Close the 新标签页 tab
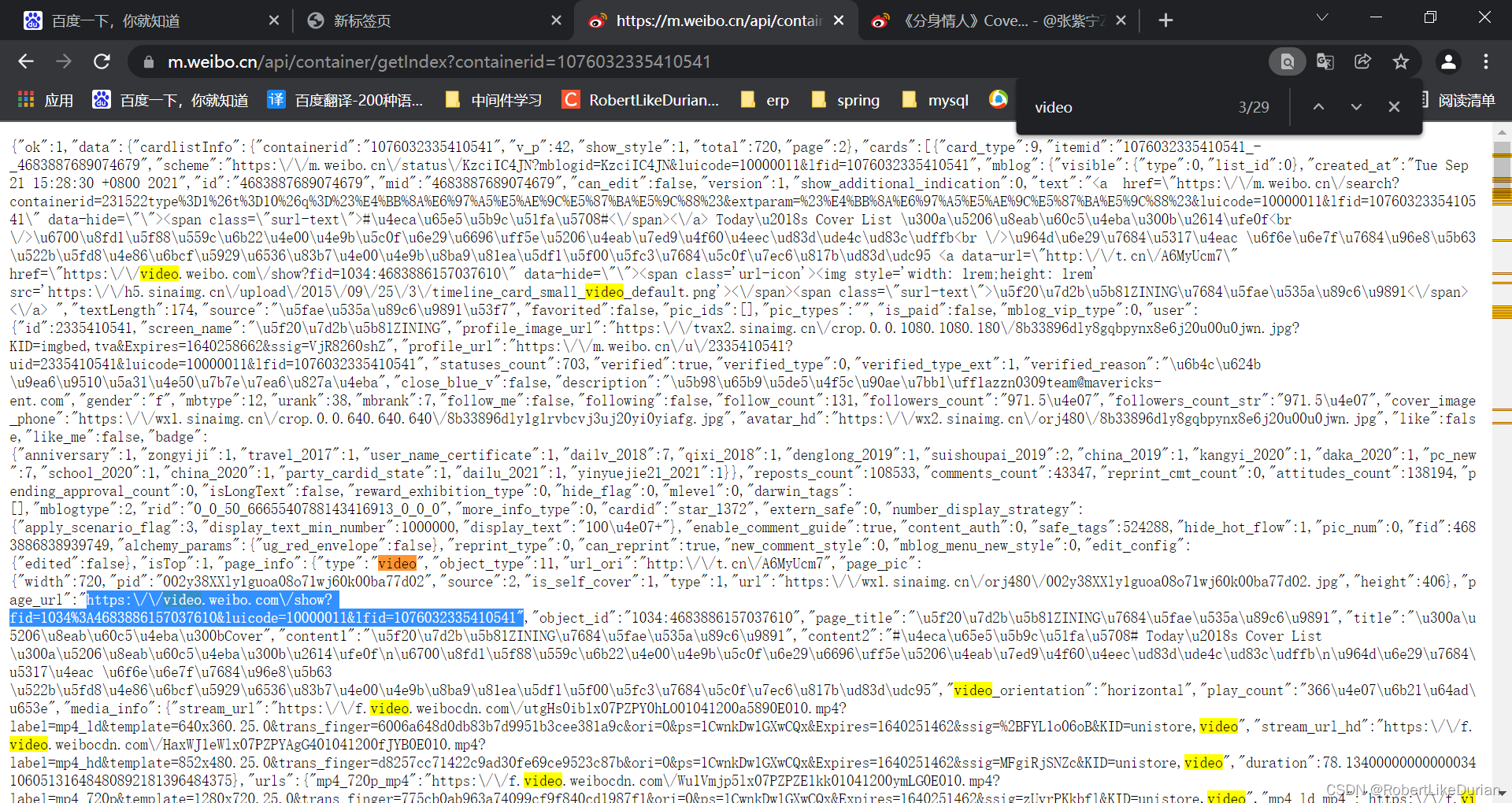The width and height of the screenshot is (1512, 803). 556,20
